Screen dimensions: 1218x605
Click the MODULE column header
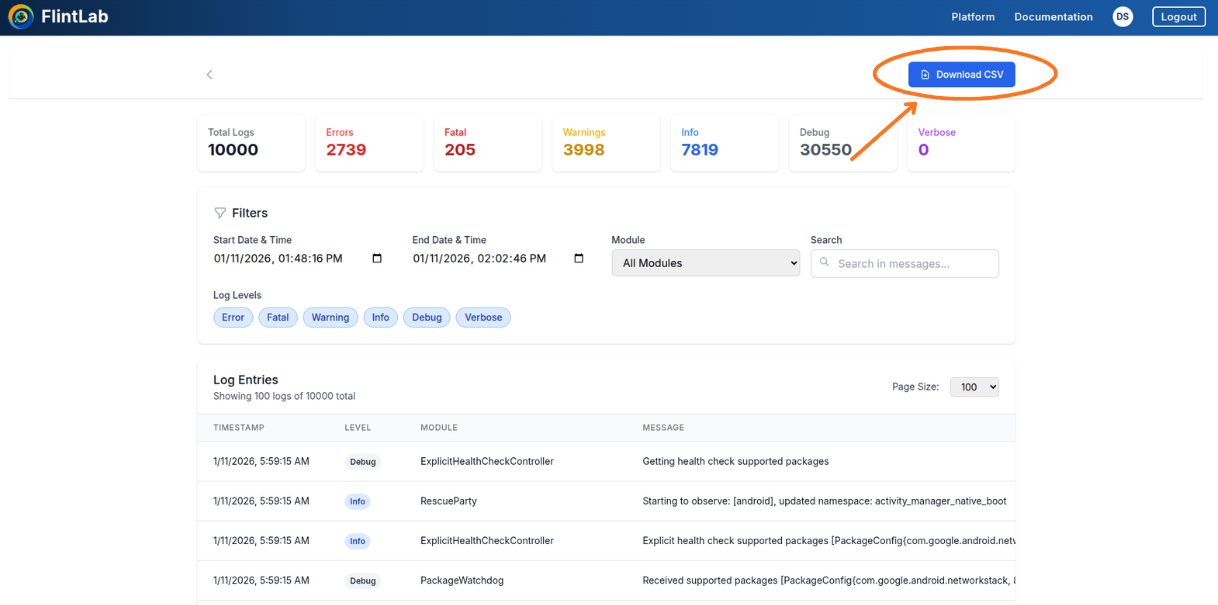click(439, 428)
